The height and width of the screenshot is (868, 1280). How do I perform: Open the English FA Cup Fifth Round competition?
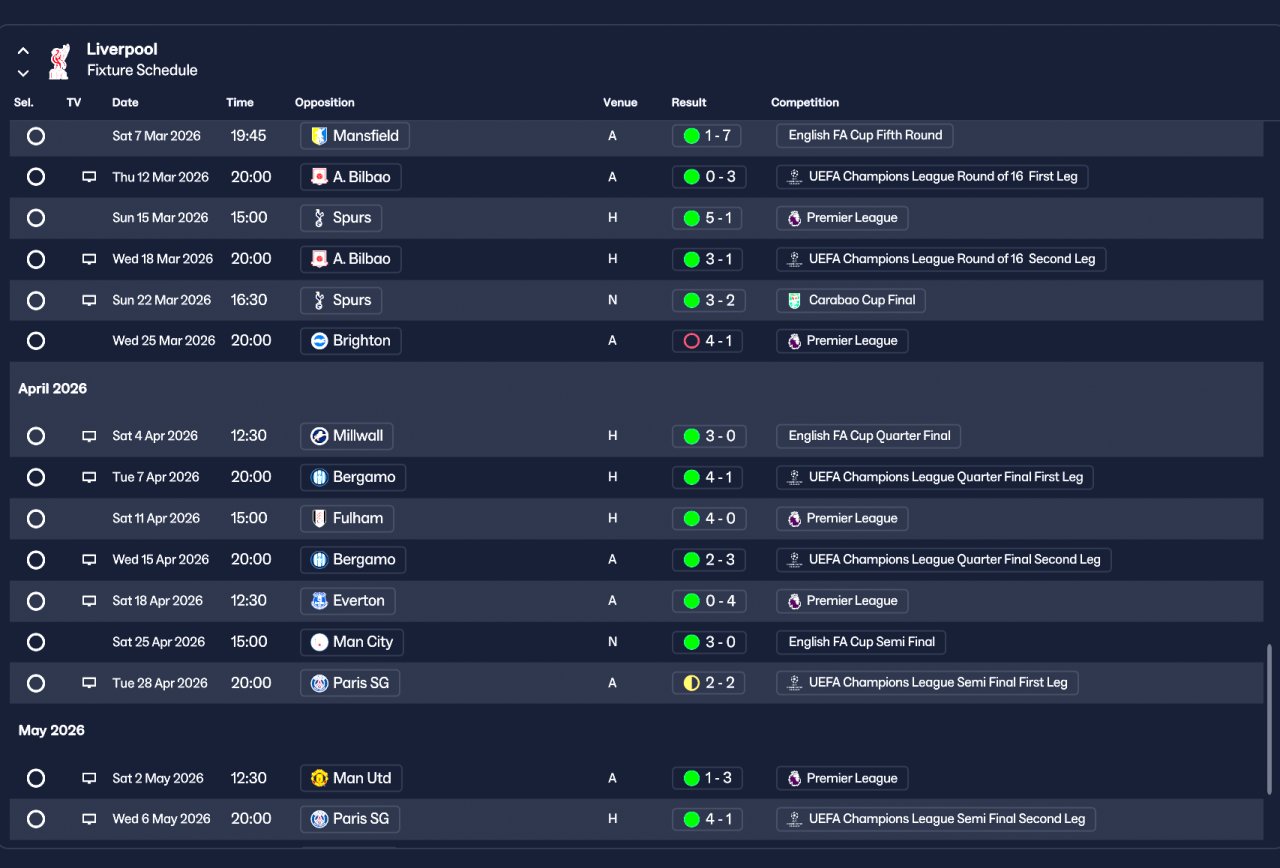[865, 136]
